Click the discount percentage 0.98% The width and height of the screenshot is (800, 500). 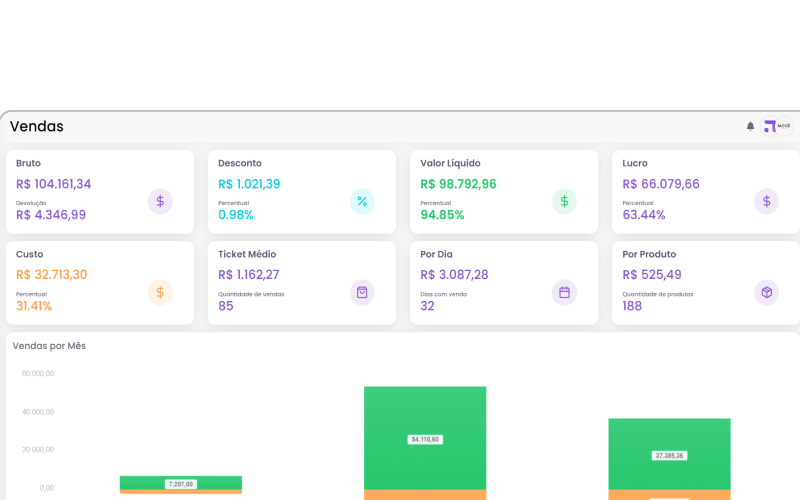point(236,215)
